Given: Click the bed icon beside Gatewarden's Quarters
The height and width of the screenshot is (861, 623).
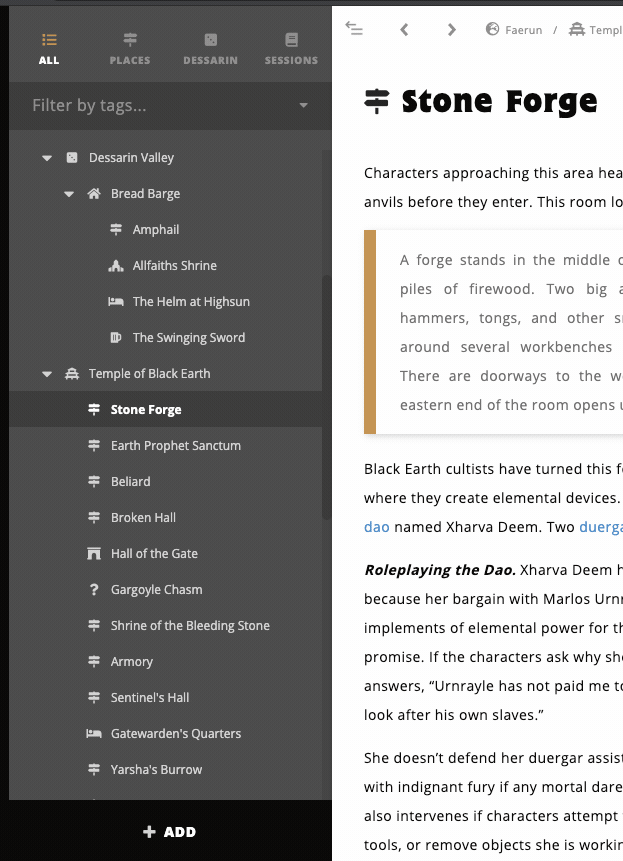Looking at the screenshot, I should click(94, 734).
